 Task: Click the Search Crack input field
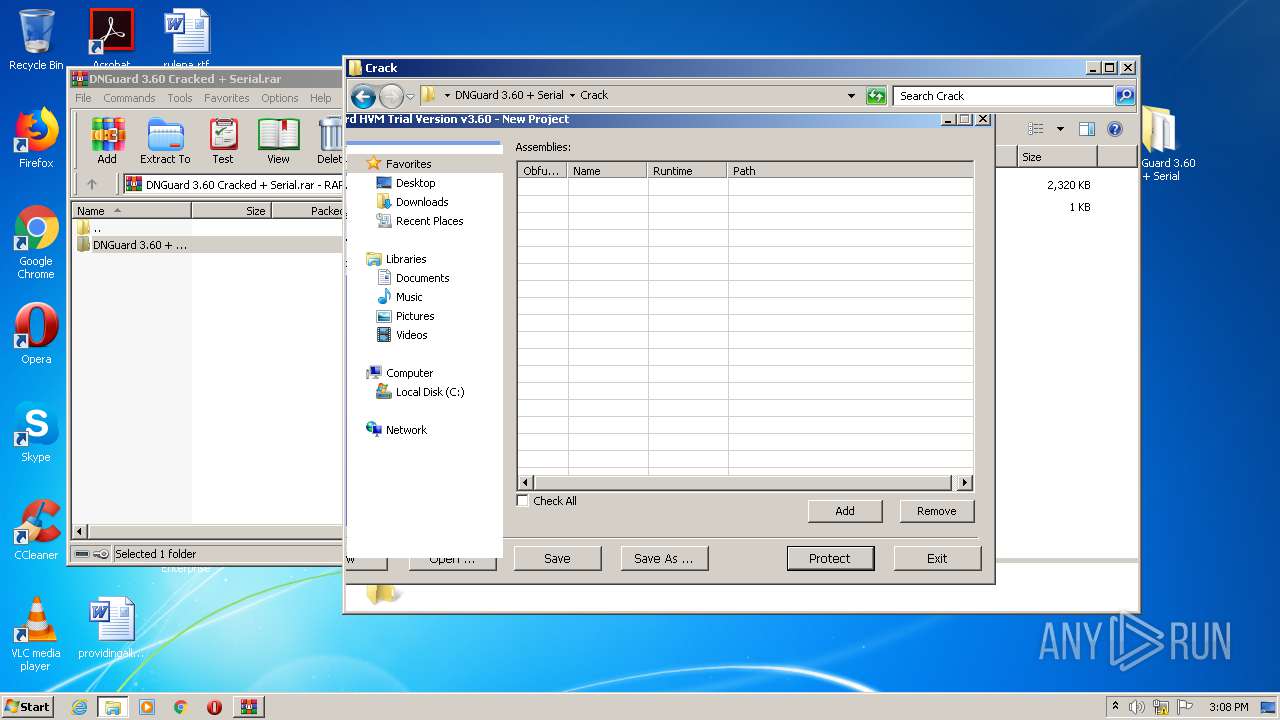[1003, 96]
